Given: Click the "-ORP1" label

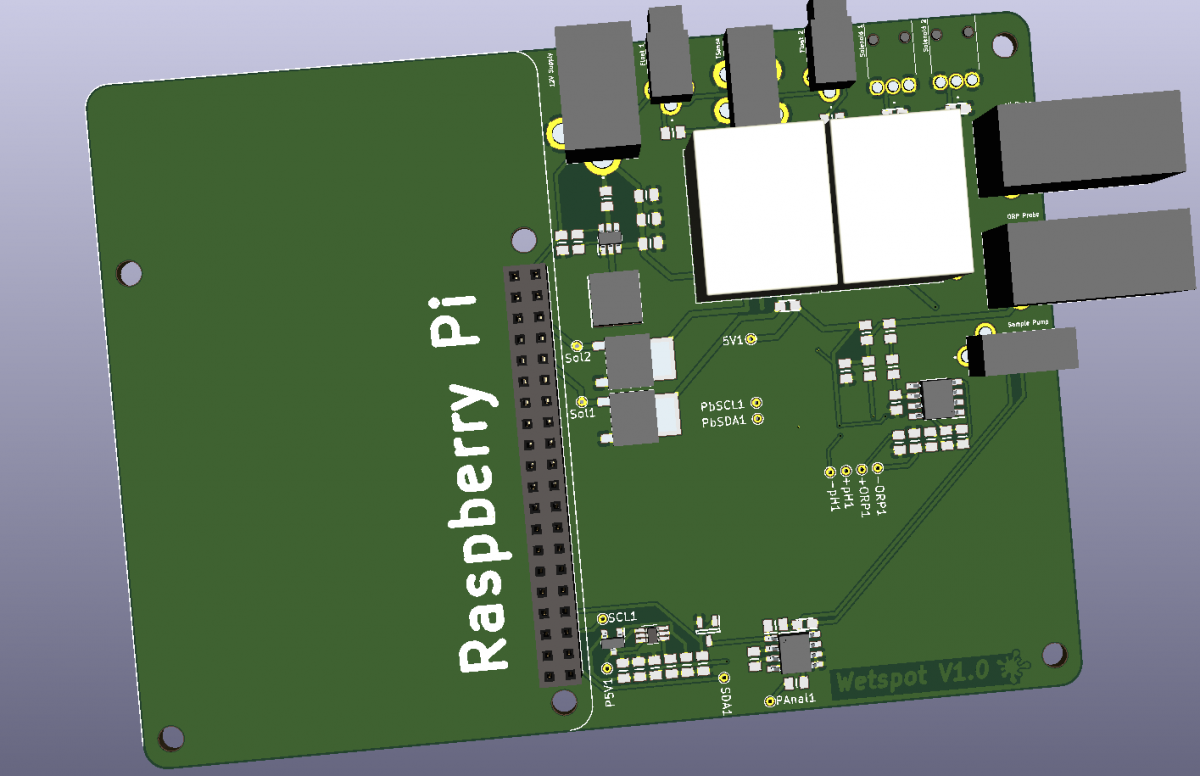Looking at the screenshot, I should (x=880, y=494).
